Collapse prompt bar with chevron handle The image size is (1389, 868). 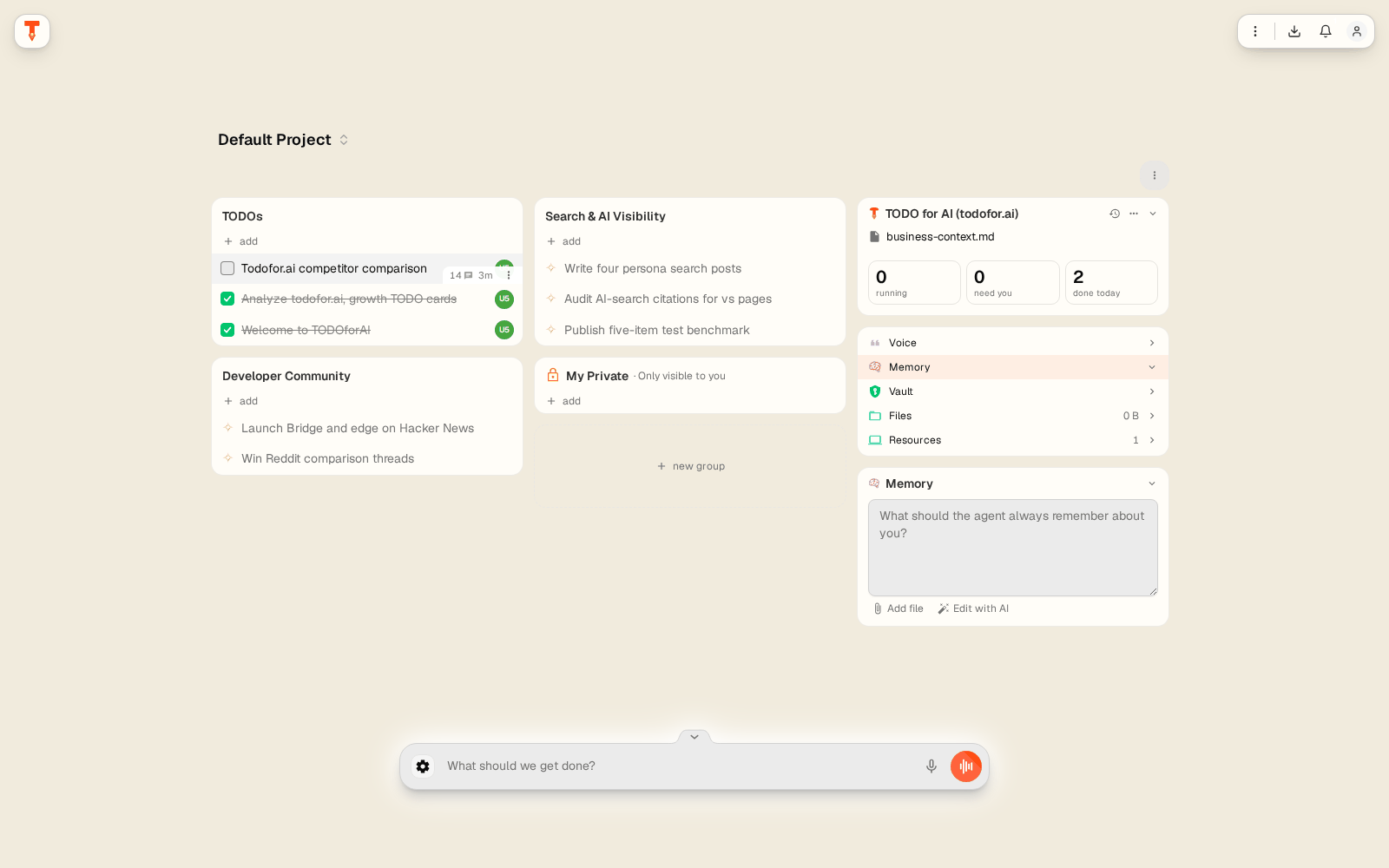694,737
